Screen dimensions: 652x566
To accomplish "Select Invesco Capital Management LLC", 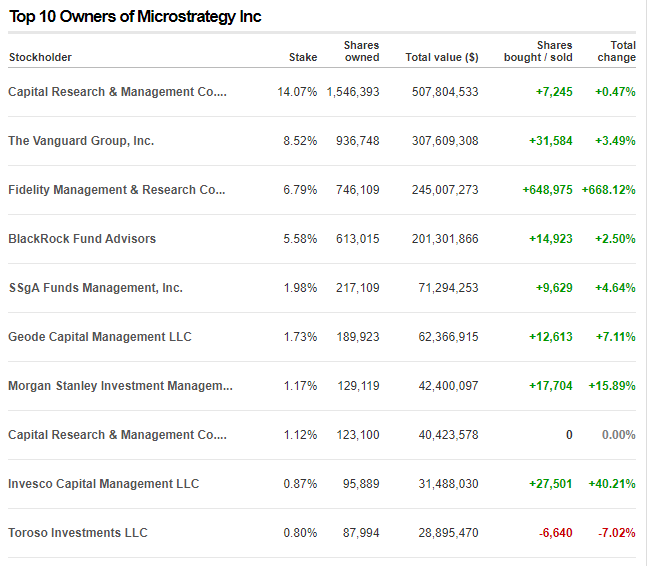I will click(x=103, y=484).
